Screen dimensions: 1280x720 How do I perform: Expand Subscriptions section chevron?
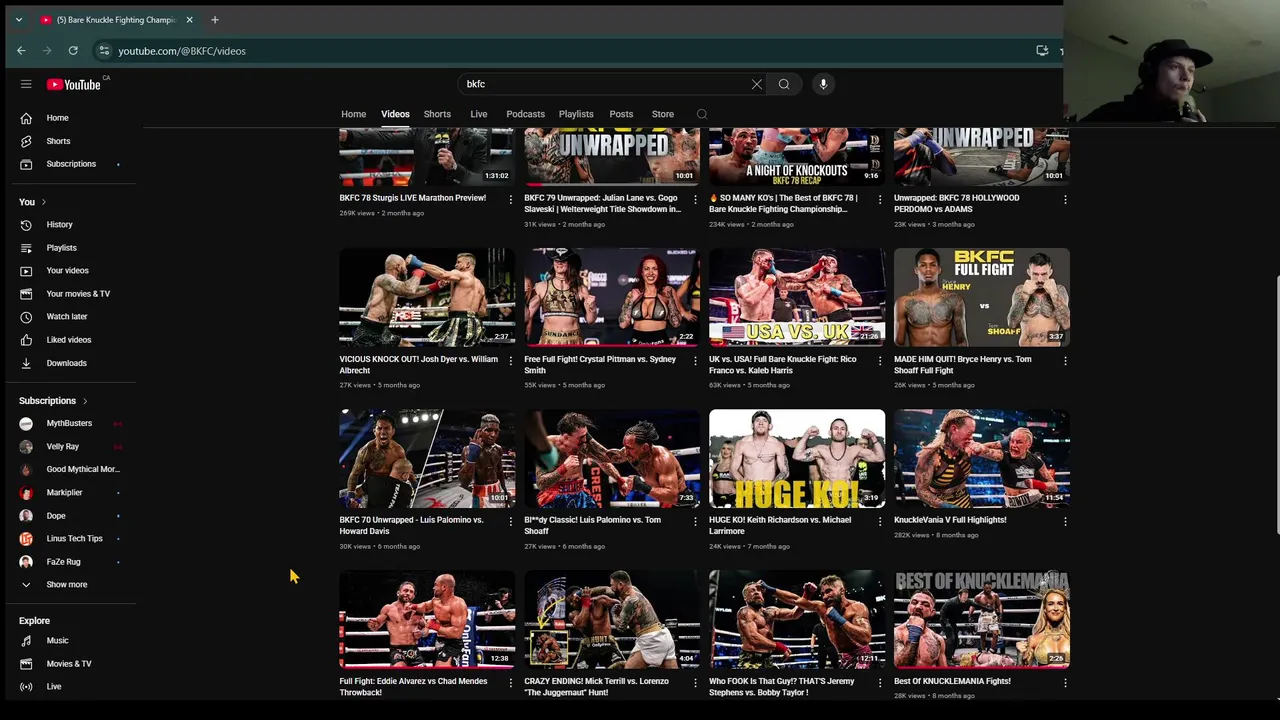click(85, 401)
